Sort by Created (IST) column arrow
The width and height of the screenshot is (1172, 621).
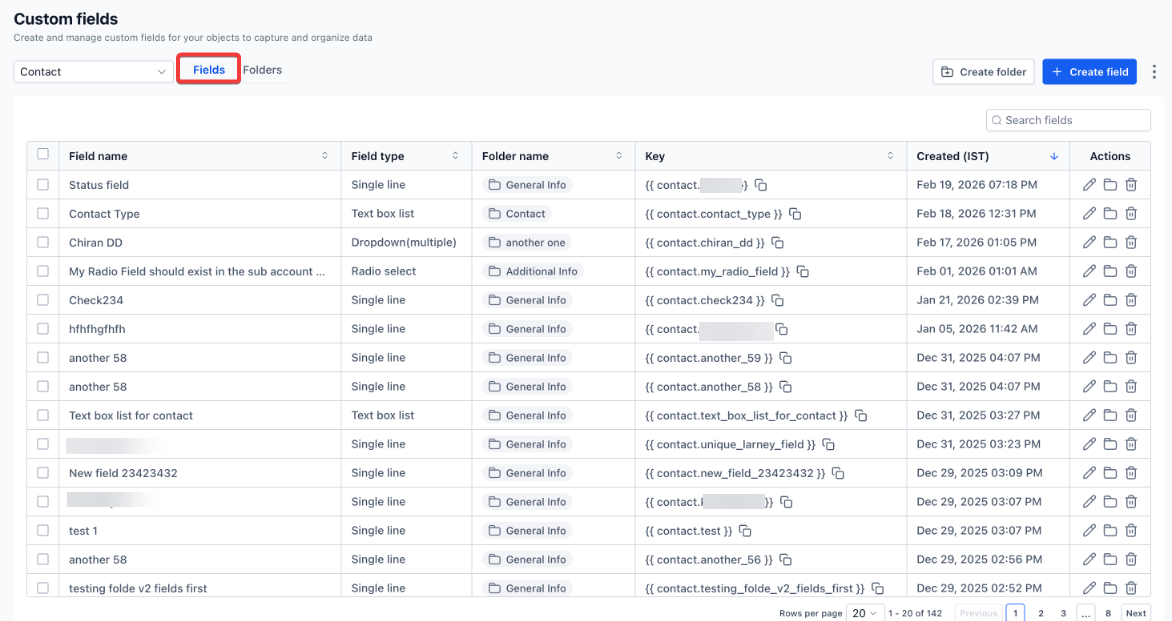1053,156
